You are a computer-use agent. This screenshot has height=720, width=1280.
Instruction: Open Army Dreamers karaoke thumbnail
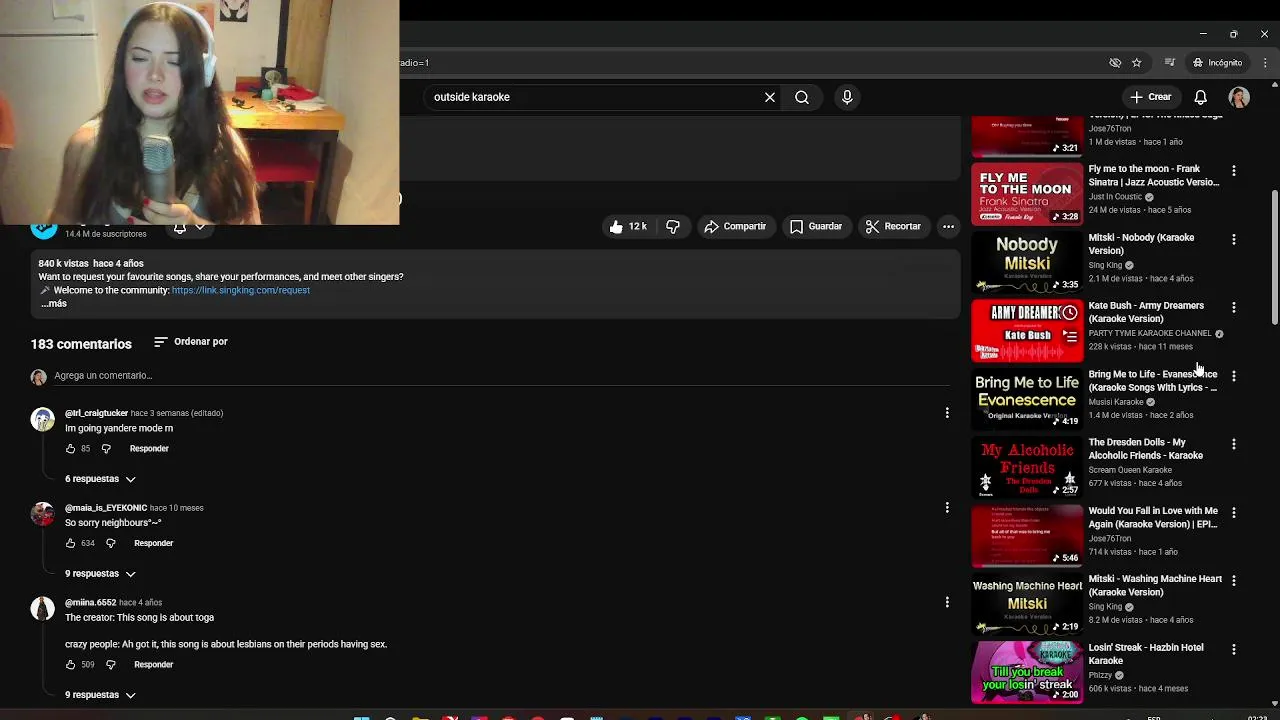(1027, 331)
